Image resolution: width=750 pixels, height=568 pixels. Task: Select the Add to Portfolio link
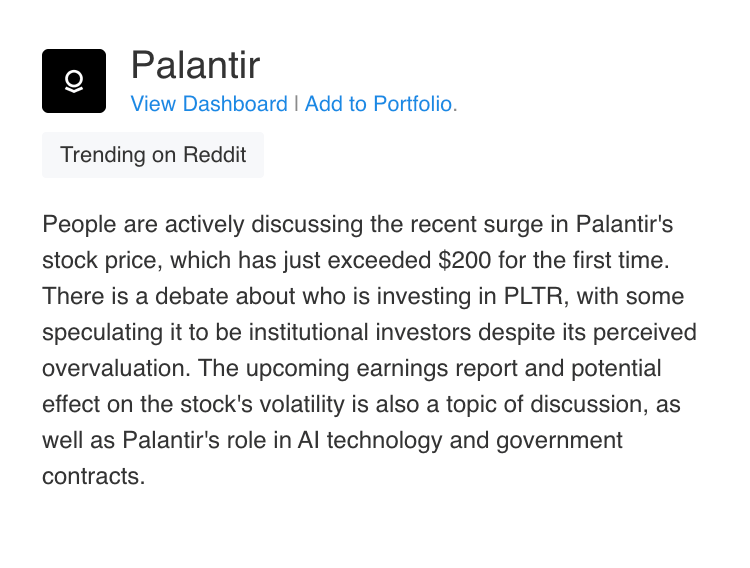click(x=381, y=104)
